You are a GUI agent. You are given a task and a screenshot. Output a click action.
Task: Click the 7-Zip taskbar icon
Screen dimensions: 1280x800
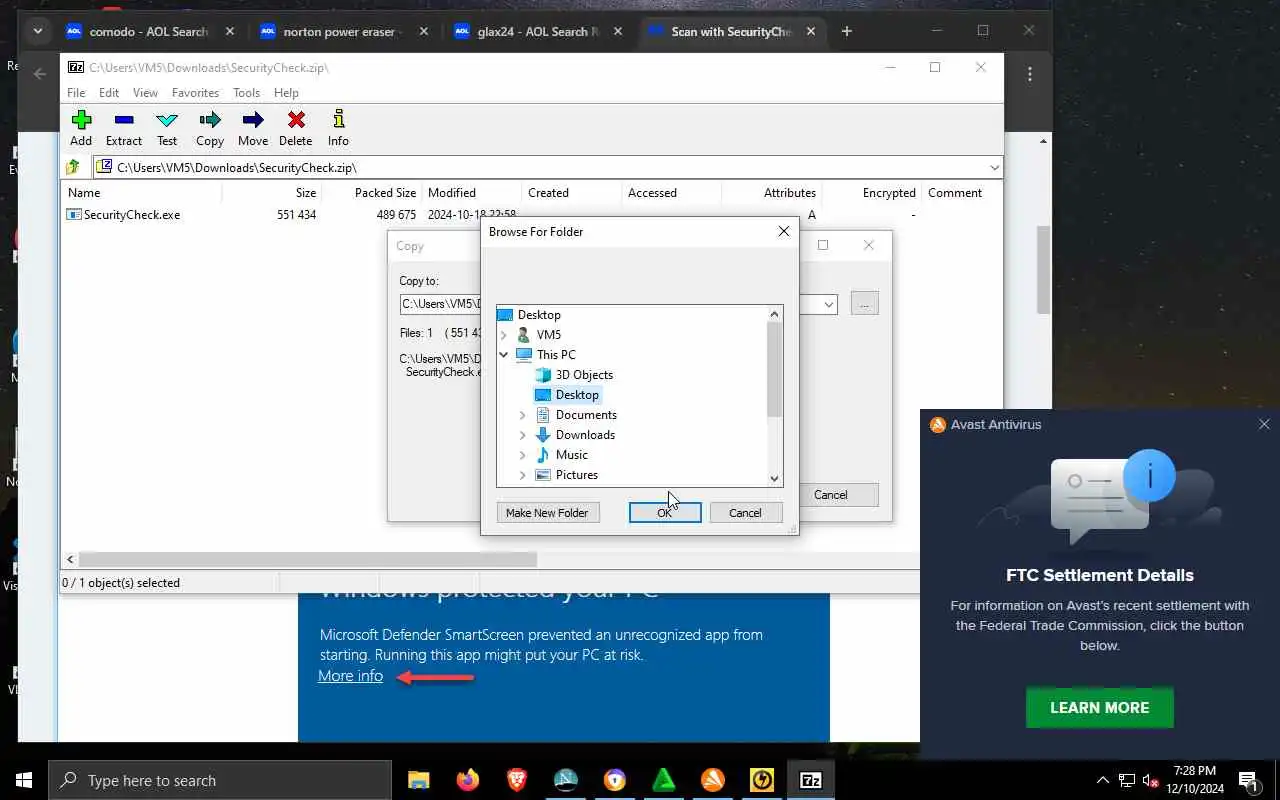click(811, 780)
